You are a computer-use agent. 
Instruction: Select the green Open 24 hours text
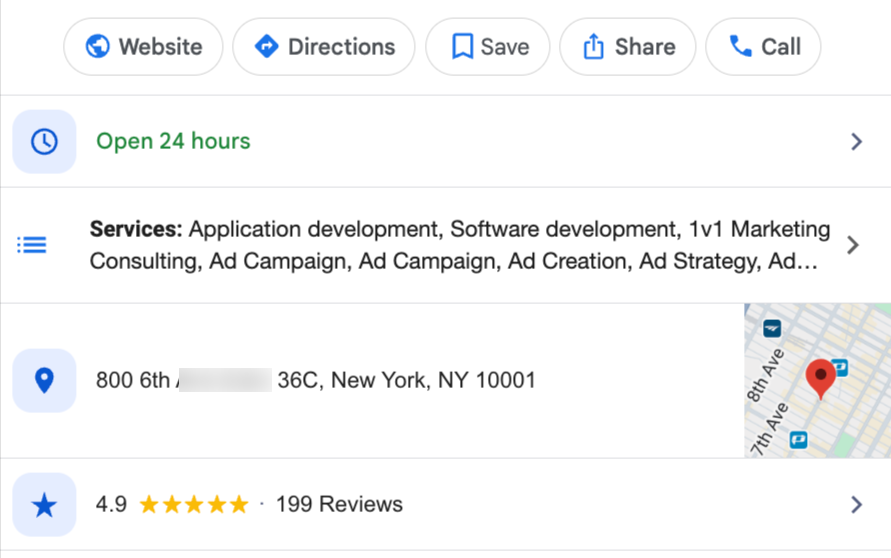(173, 141)
